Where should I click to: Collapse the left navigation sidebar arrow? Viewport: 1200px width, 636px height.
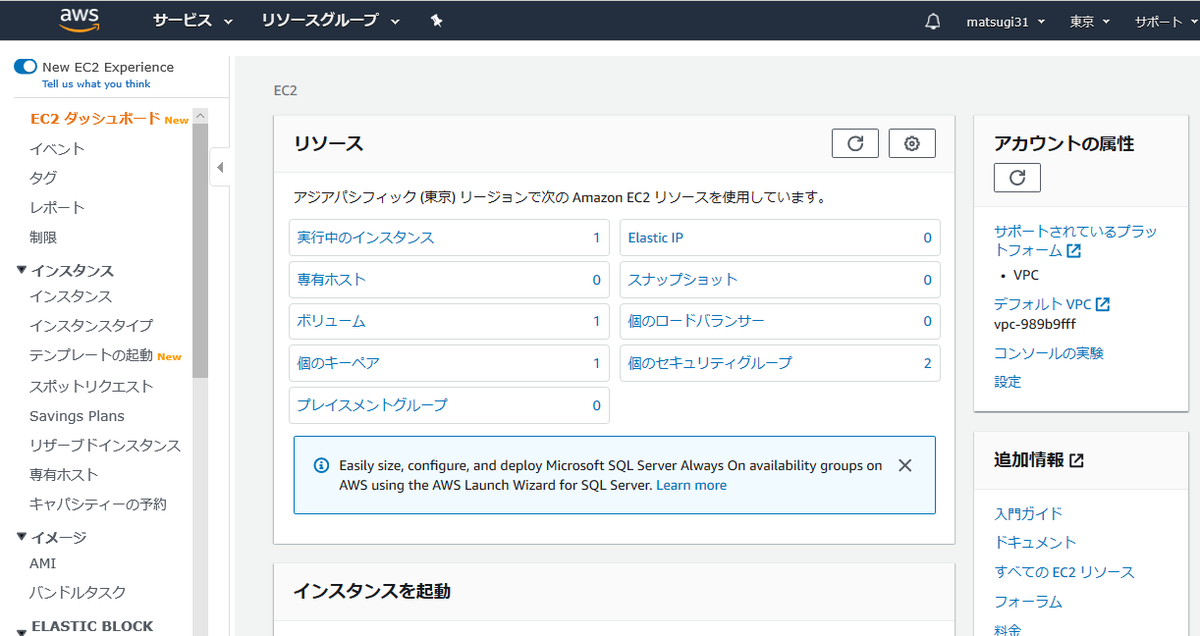pos(220,167)
